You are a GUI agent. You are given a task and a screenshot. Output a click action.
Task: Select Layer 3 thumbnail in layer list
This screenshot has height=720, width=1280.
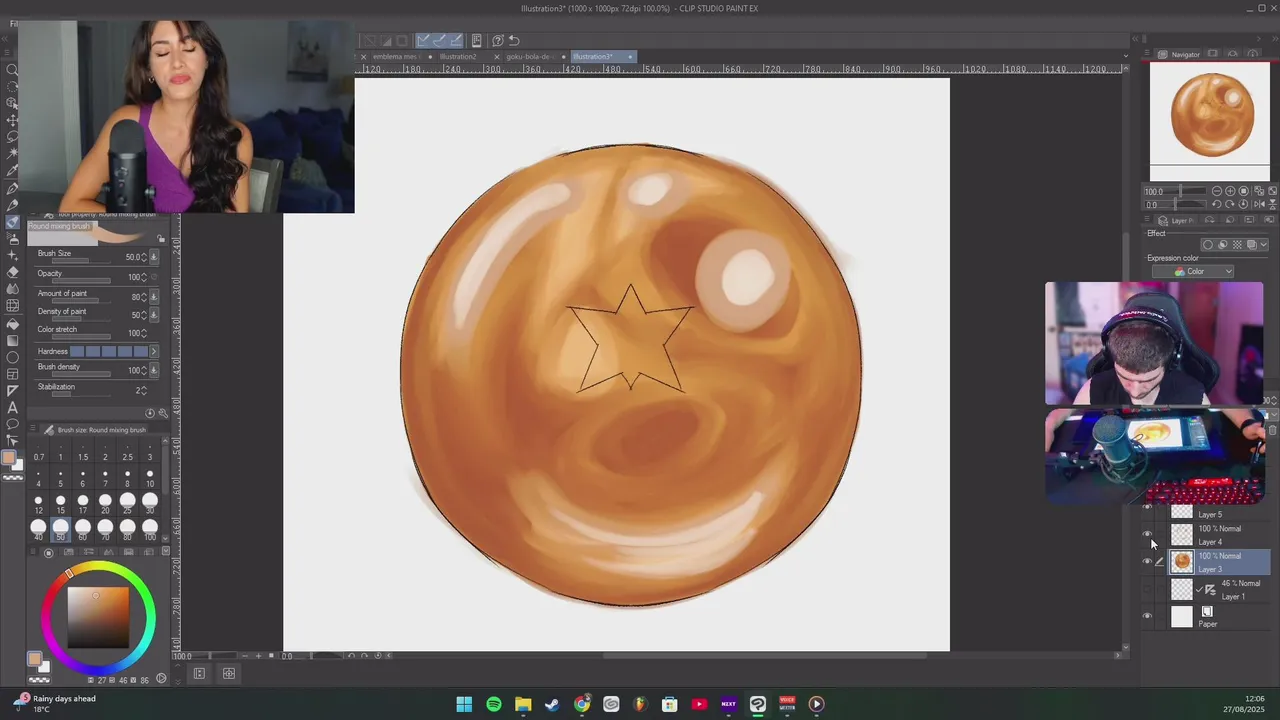1182,562
